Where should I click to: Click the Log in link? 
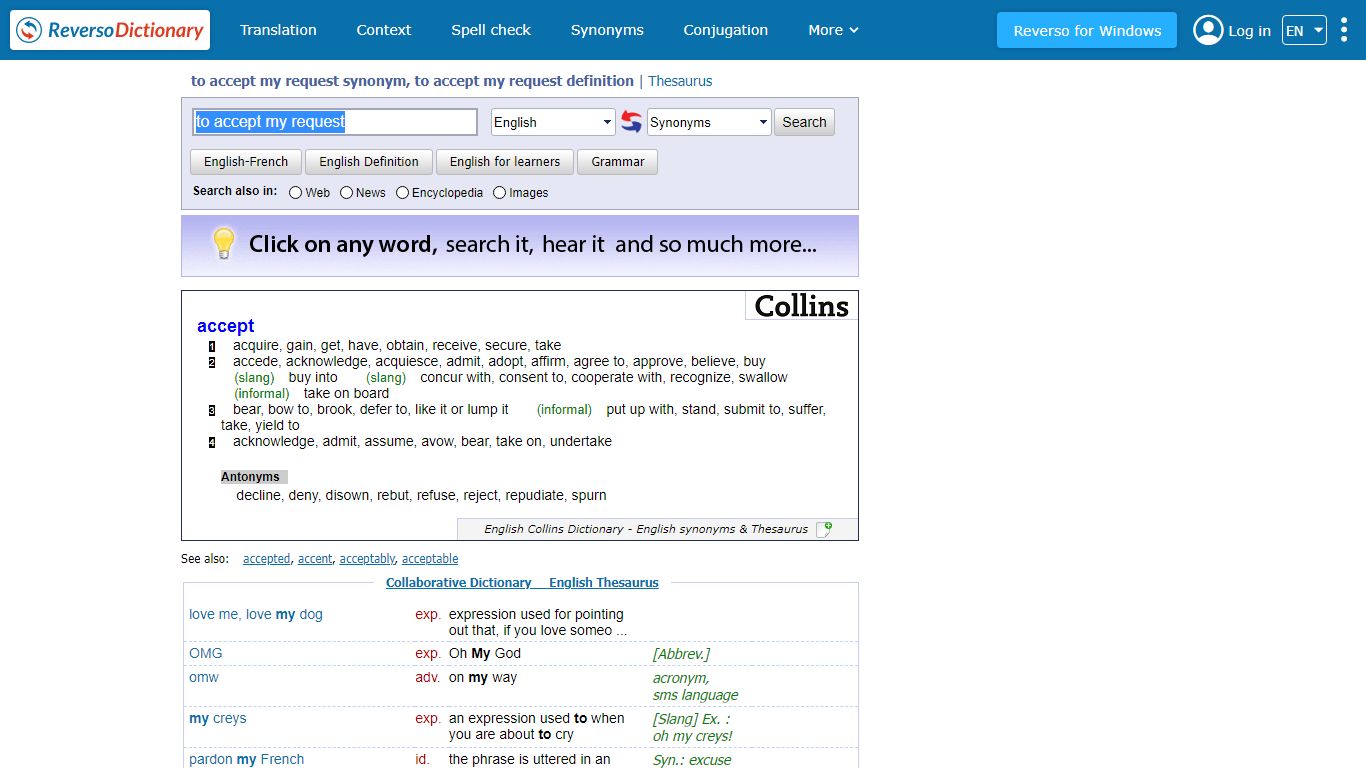pos(1249,31)
